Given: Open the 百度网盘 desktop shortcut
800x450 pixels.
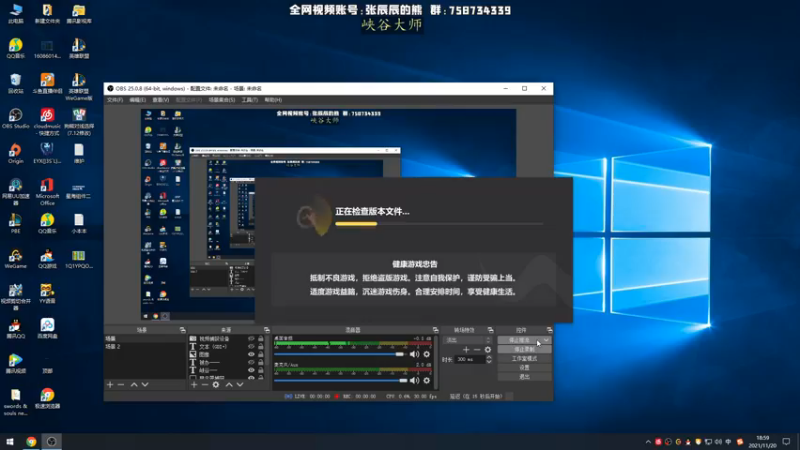Looking at the screenshot, I should click(x=47, y=329).
